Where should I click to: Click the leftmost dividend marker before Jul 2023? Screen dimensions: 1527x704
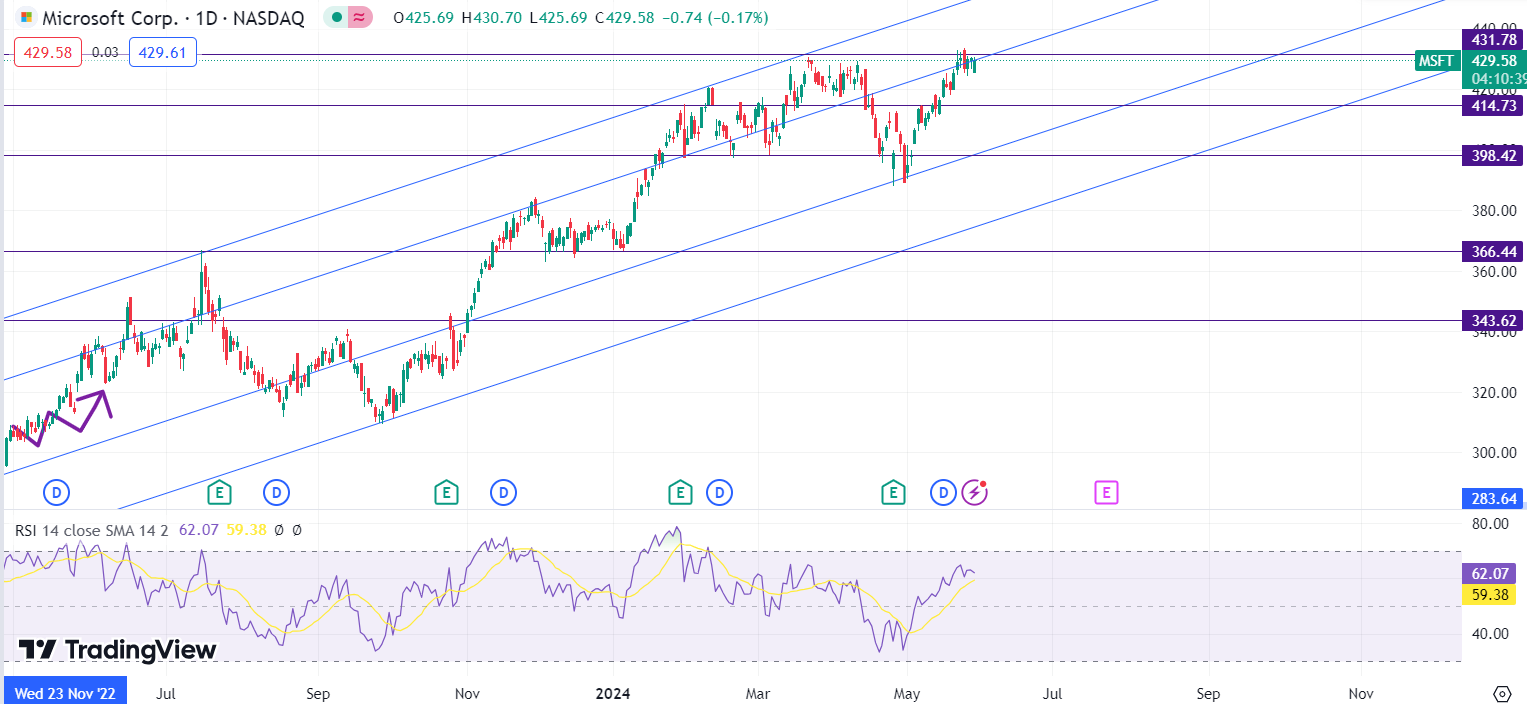pyautogui.click(x=57, y=492)
